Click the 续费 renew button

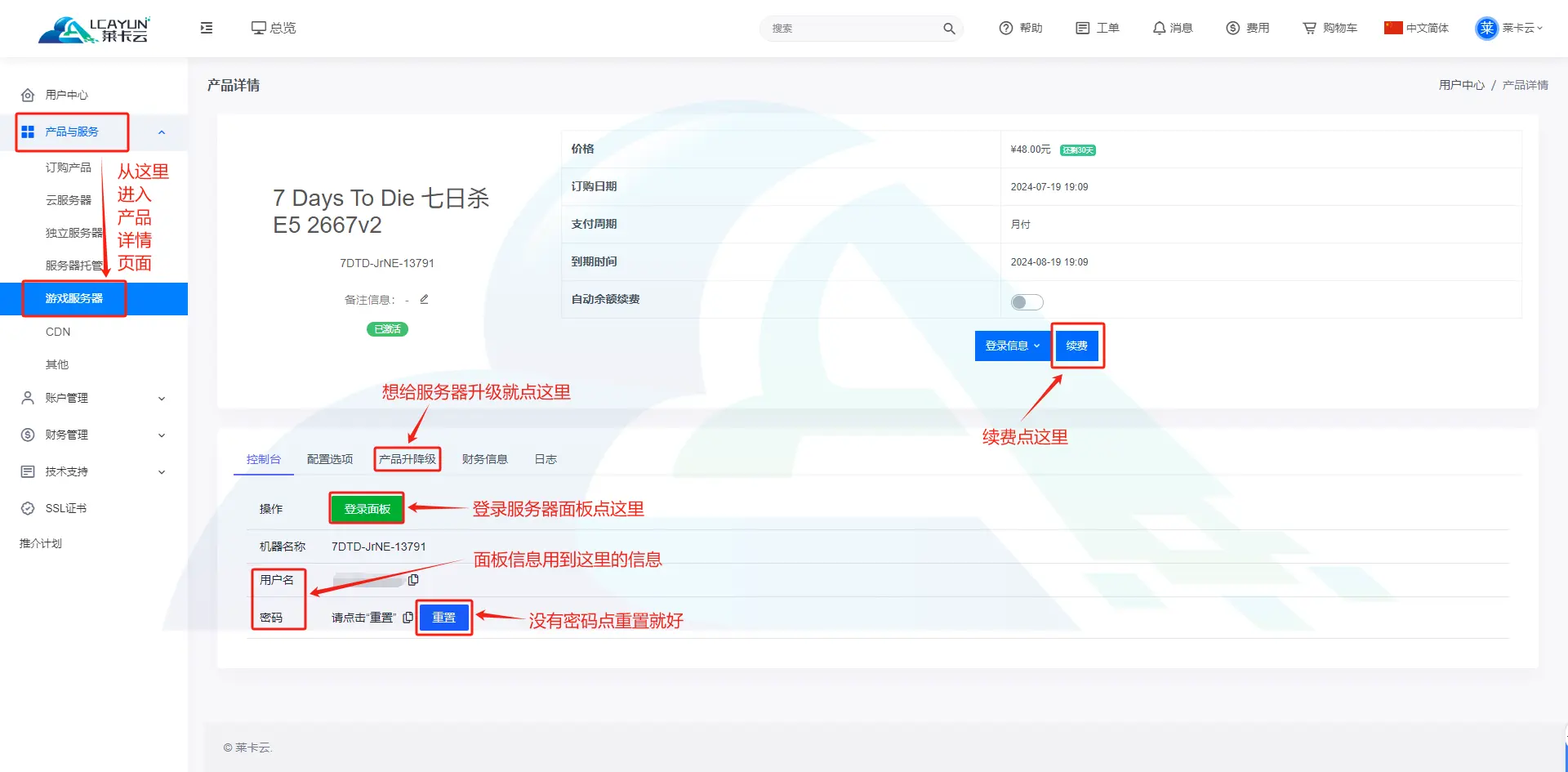pos(1076,346)
